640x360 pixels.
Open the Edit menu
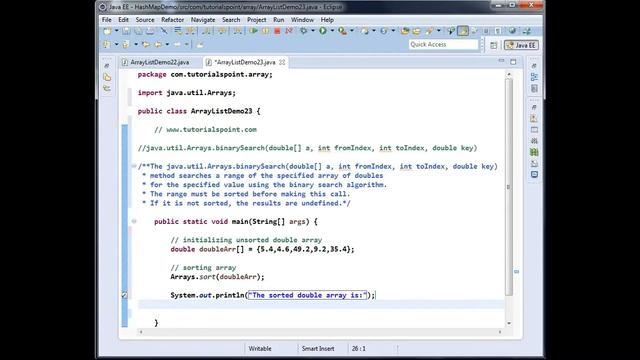point(123,20)
